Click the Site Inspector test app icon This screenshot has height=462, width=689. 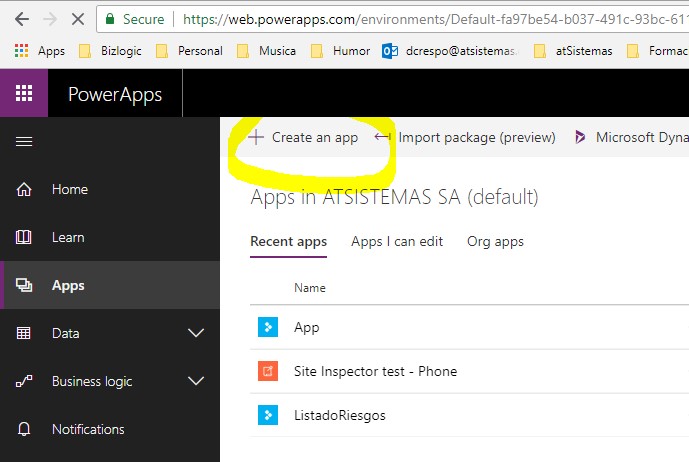coord(267,371)
